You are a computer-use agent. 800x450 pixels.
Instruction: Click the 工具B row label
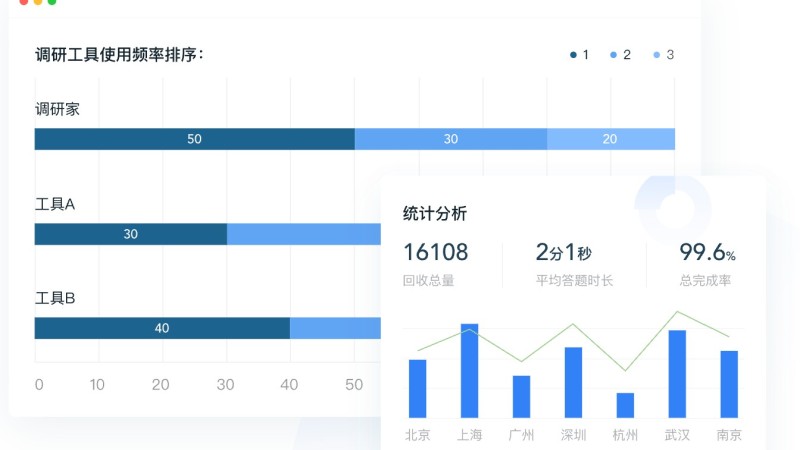[x=55, y=298]
